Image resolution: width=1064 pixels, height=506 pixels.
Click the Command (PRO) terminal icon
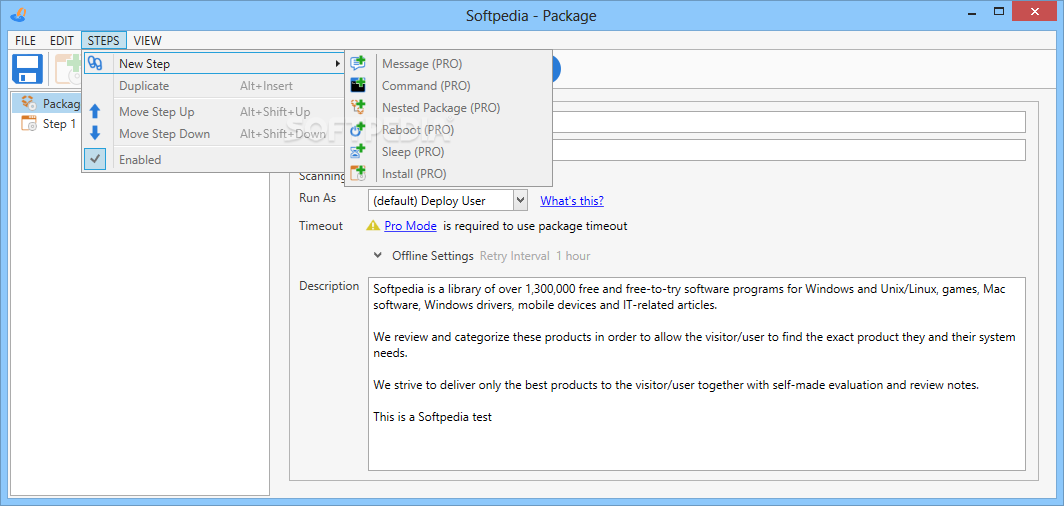(358, 85)
